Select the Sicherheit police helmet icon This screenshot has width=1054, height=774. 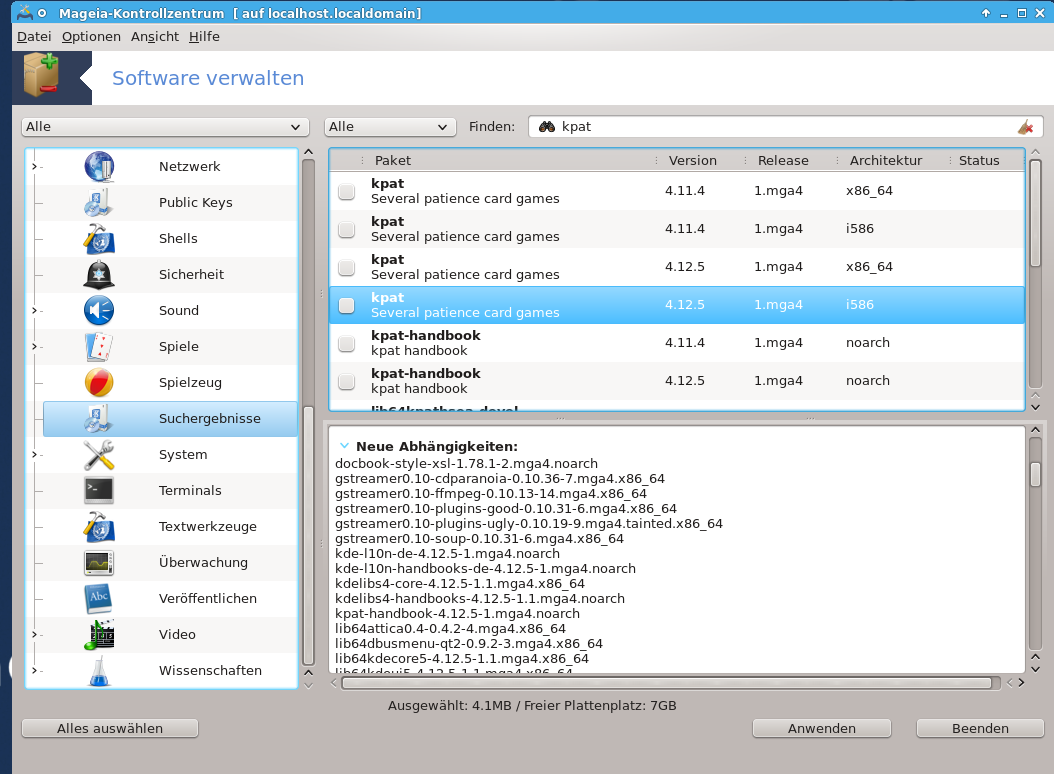[99, 274]
